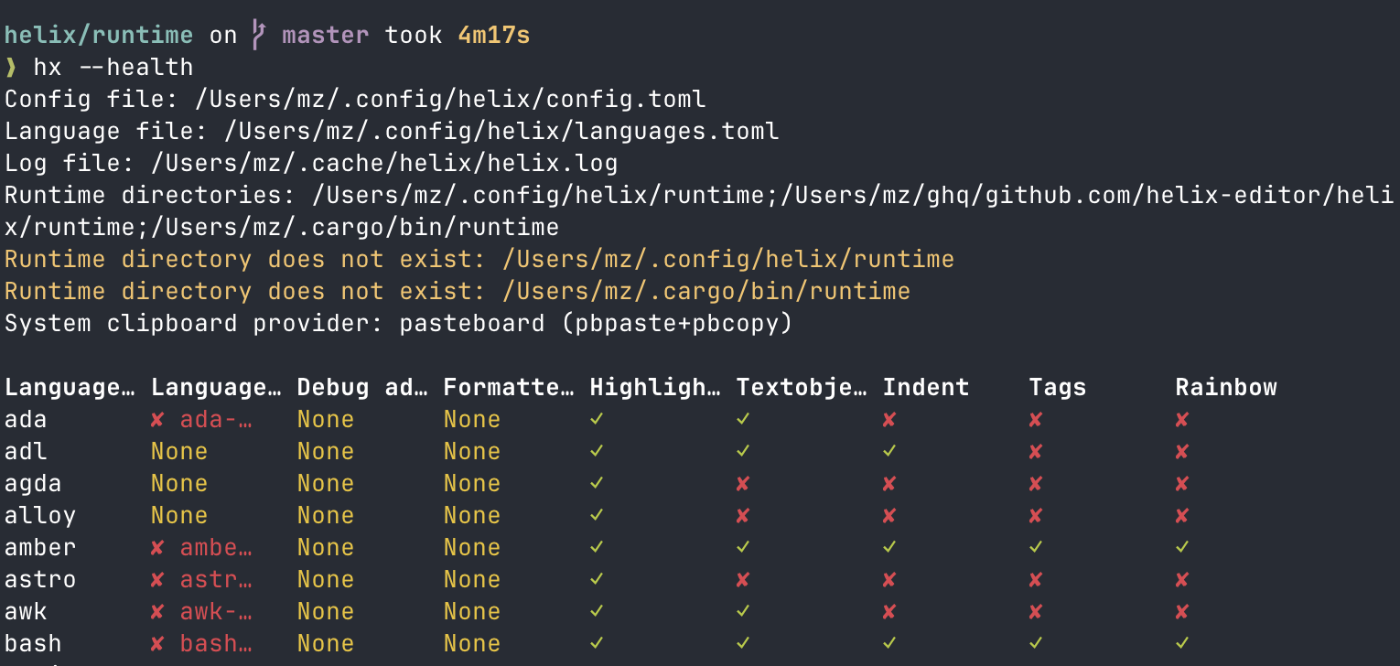The width and height of the screenshot is (1400, 666).
Task: Click the warning about .config/helix/runtime
Action: (x=479, y=260)
